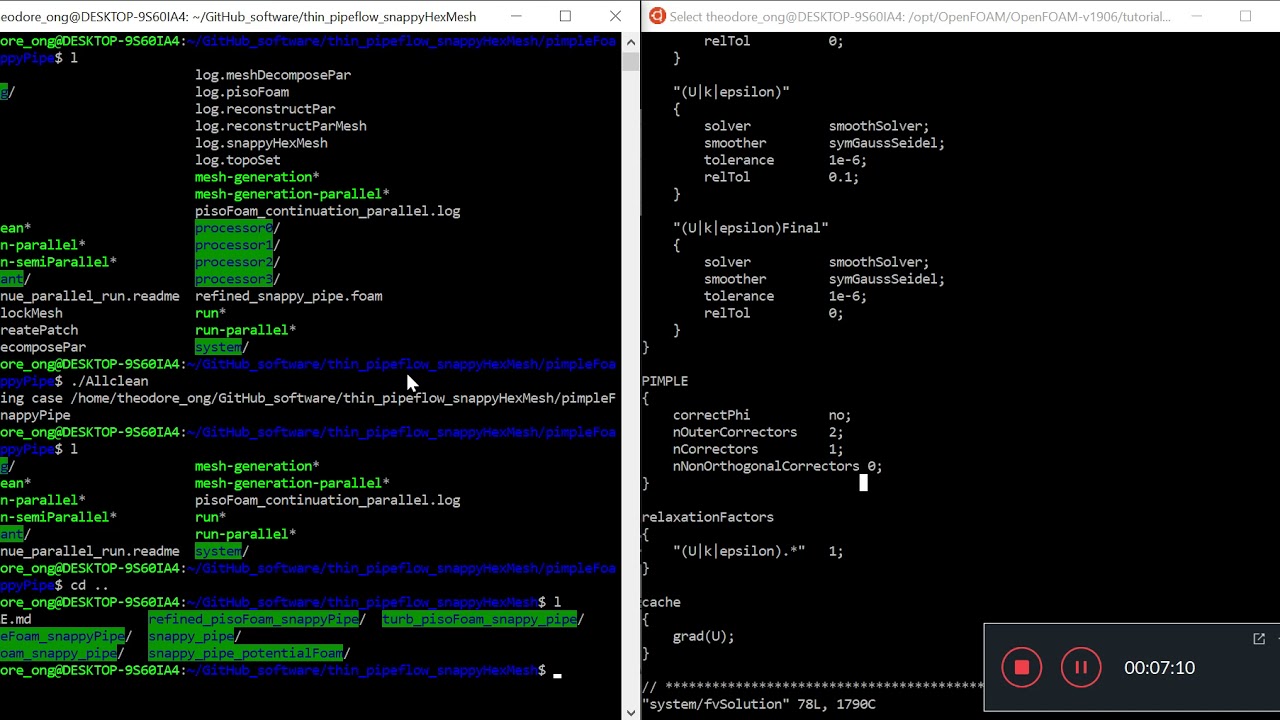Click left terminal scrollbar thumb
The image size is (1280, 720).
pos(630,60)
